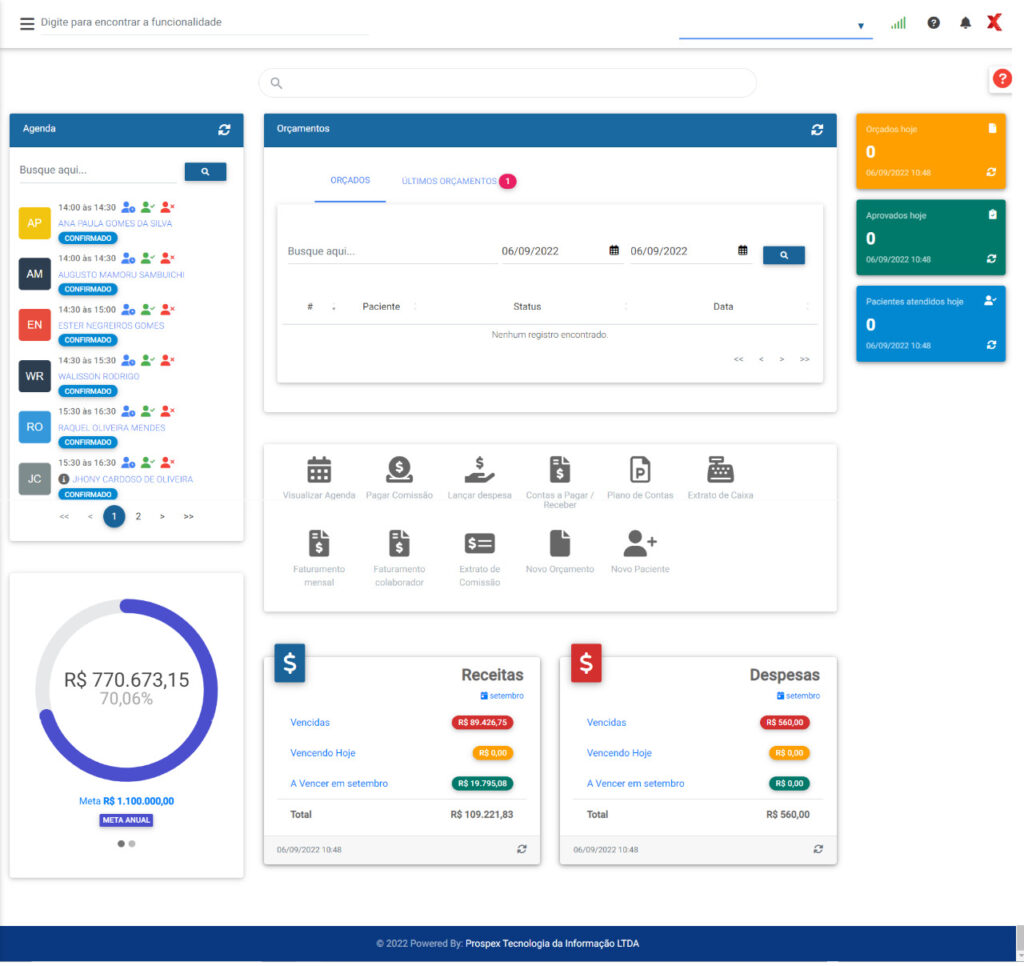The image size is (1024, 966).
Task: Open patient Ana Paula Gomes da Silva
Action: pyautogui.click(x=115, y=224)
